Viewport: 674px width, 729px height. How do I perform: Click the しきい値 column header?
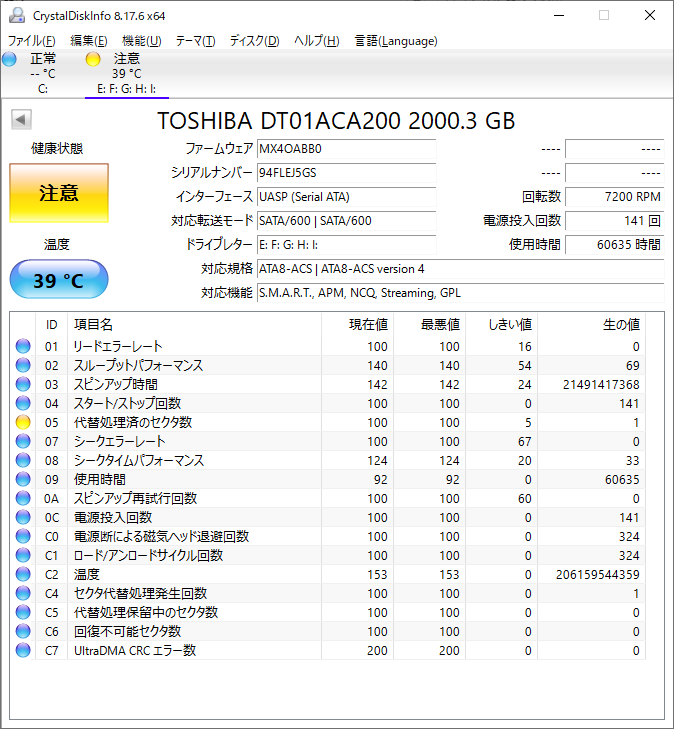click(502, 325)
